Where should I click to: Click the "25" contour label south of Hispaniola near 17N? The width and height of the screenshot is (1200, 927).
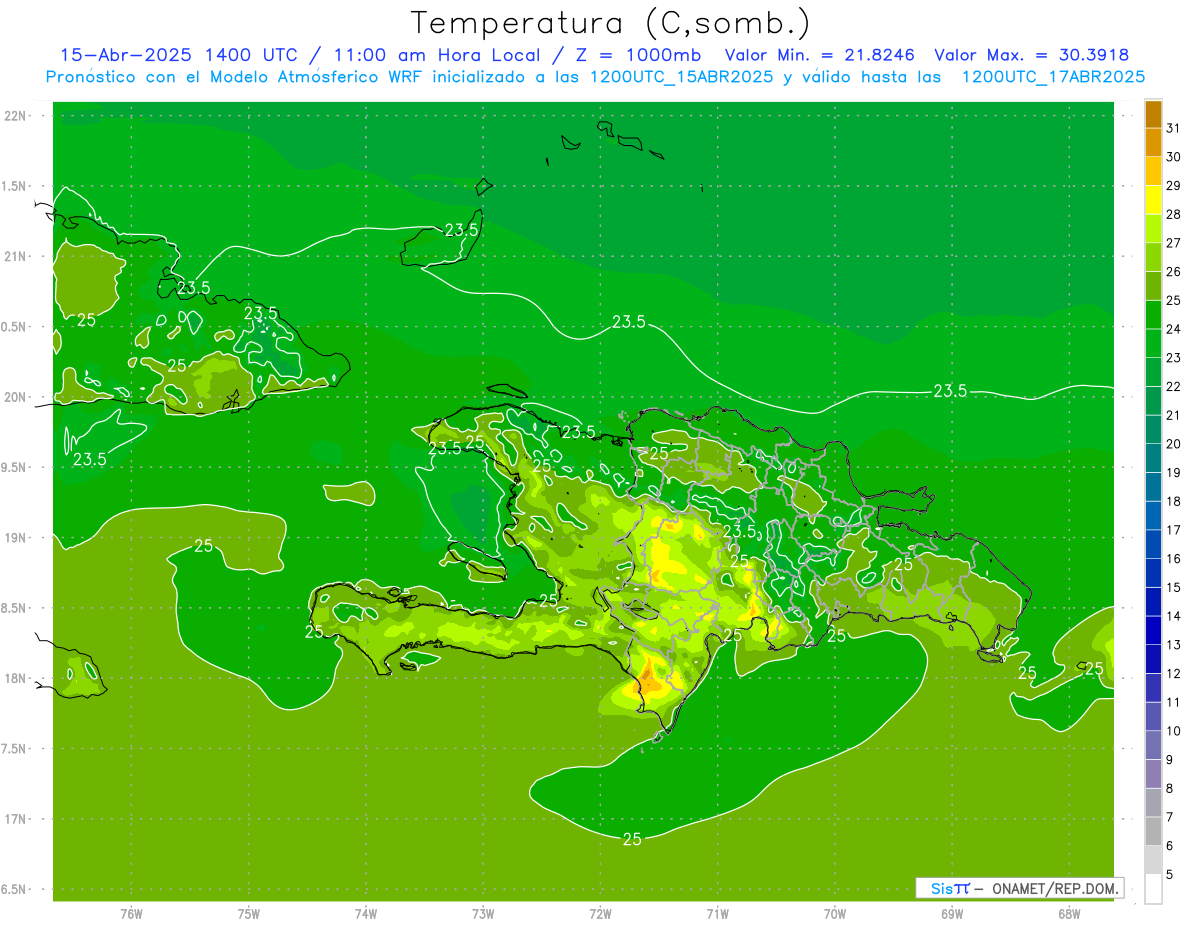point(632,839)
